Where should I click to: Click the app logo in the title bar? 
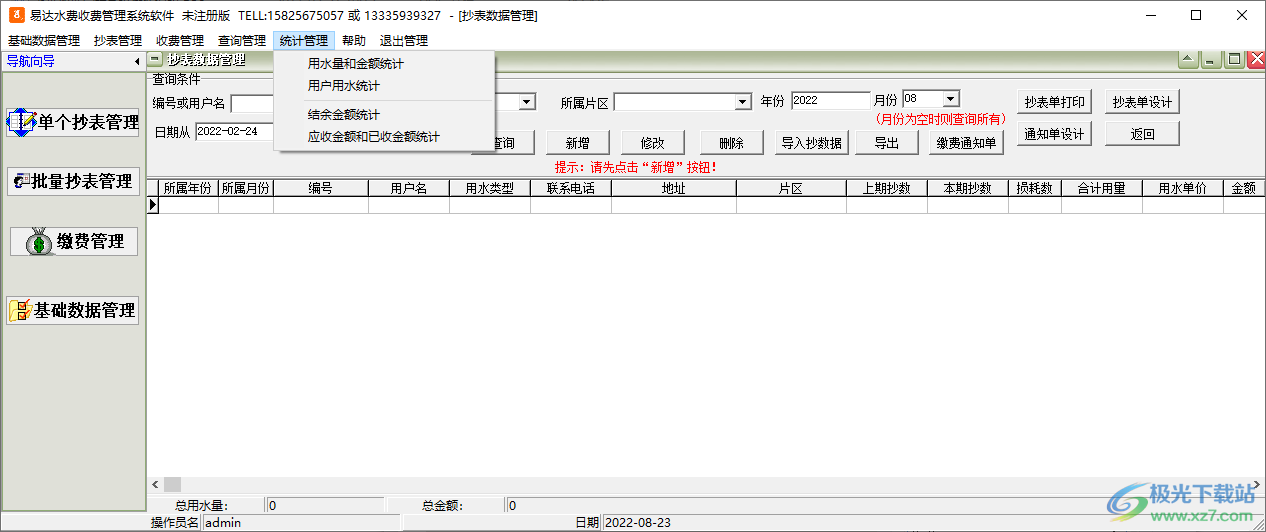[15, 16]
